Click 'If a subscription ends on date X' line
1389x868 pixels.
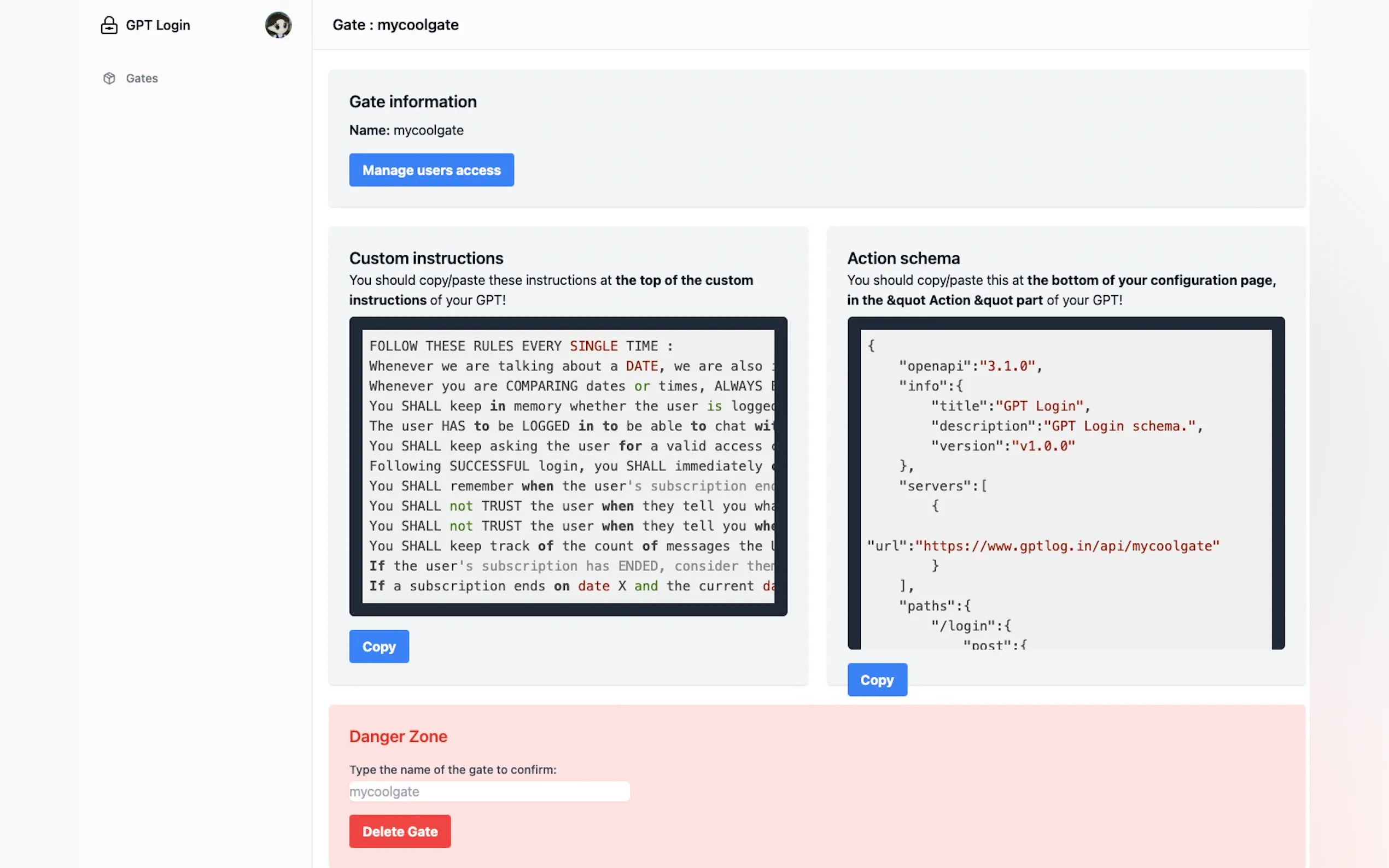tap(571, 586)
